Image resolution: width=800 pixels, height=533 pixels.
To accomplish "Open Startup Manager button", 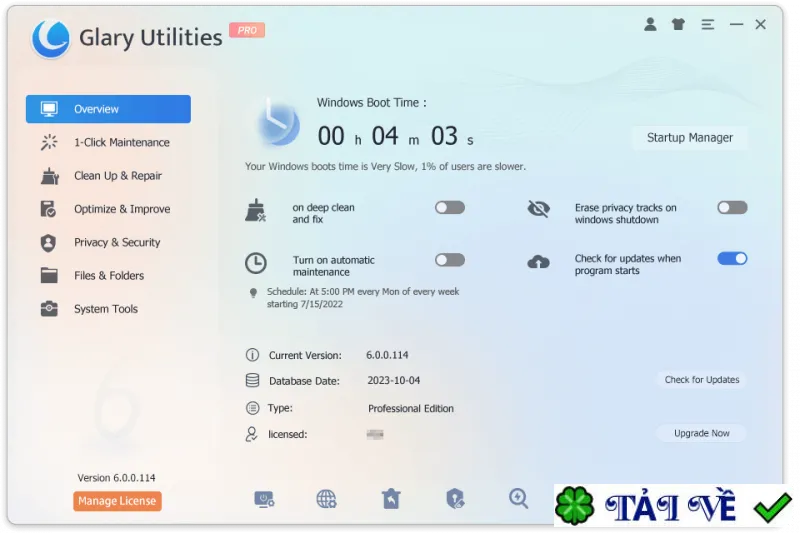I will 690,138.
